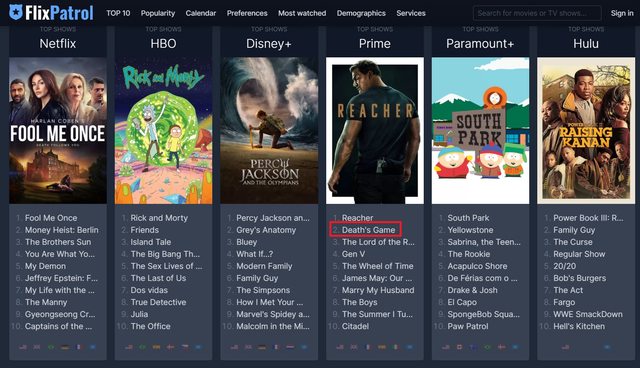Screen dimensions: 640x368
Task: Open Yellowstone in the Paramount+ list
Action: 470,230
